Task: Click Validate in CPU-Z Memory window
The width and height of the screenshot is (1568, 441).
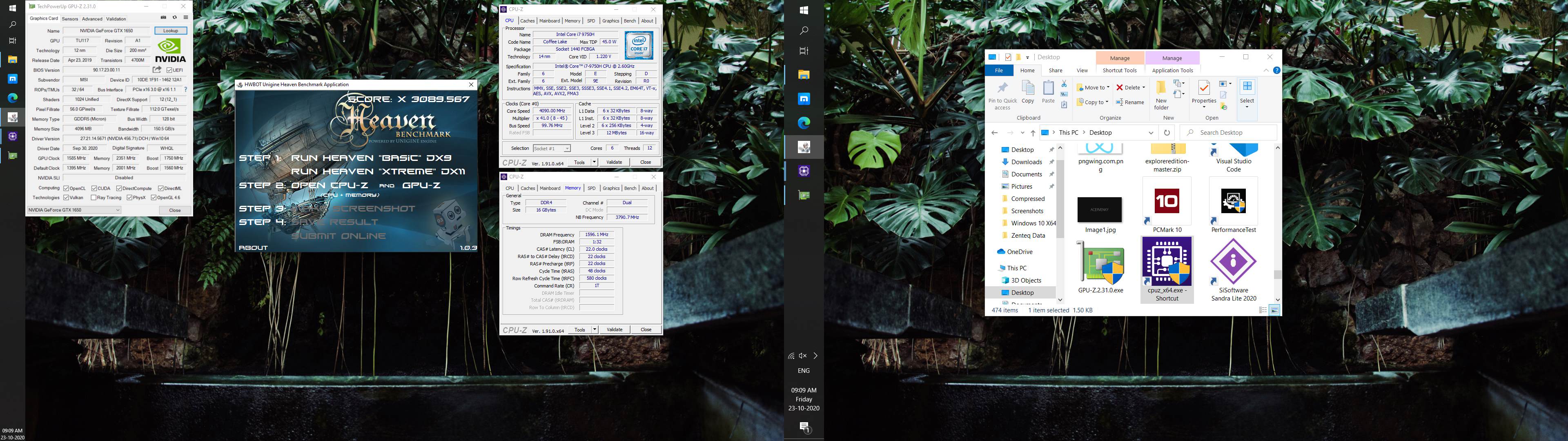Action: click(x=615, y=330)
